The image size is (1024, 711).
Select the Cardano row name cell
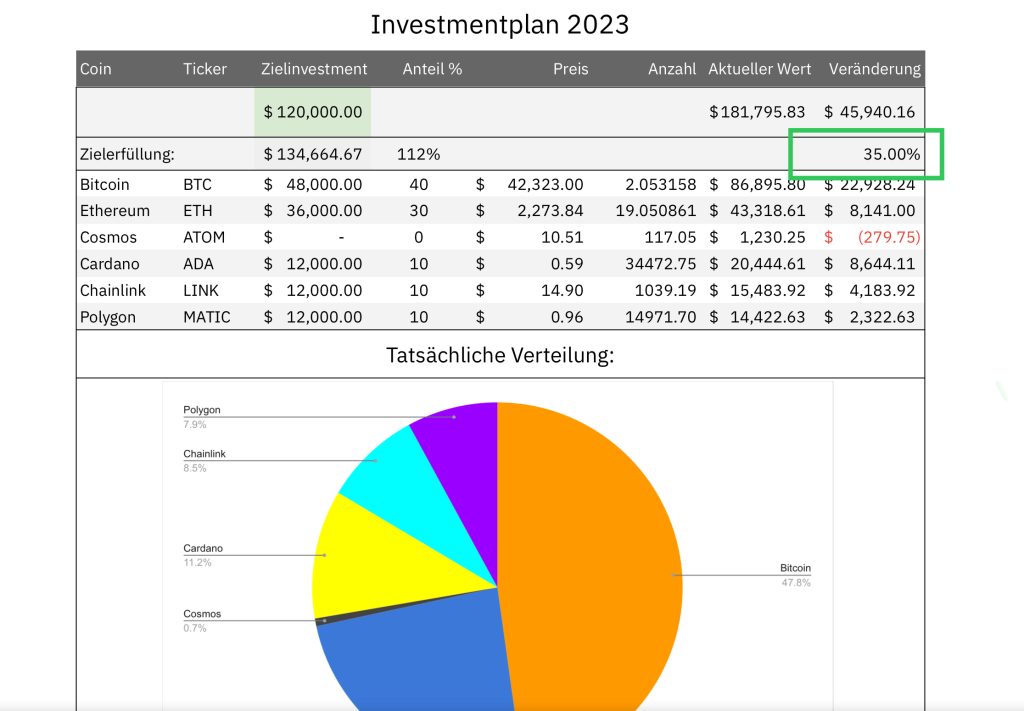[110, 264]
